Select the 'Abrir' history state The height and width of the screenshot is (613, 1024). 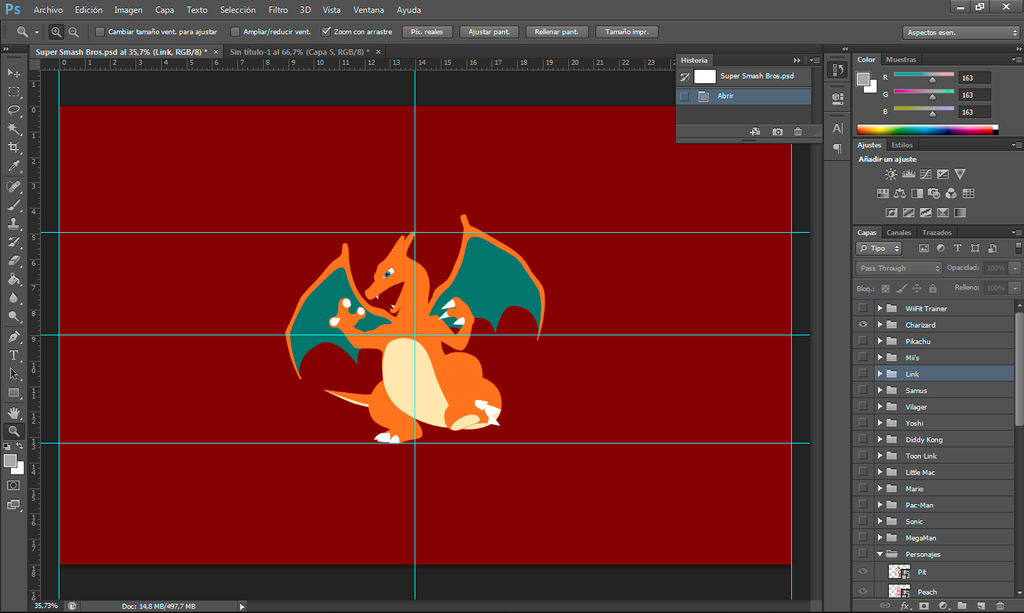pos(744,96)
